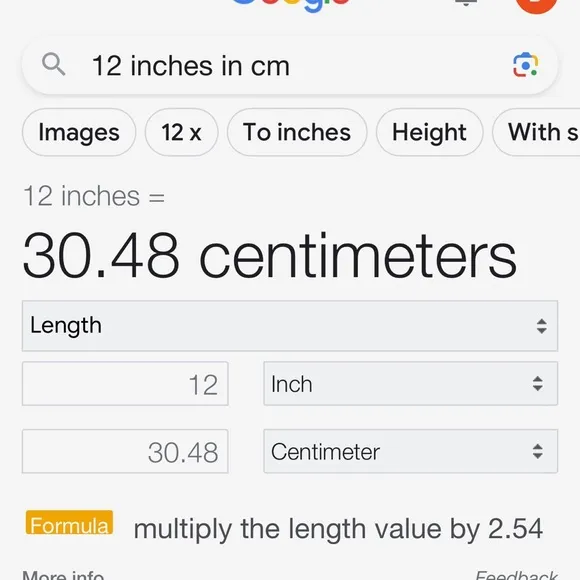Tap the Google logo

click(x=291, y=5)
